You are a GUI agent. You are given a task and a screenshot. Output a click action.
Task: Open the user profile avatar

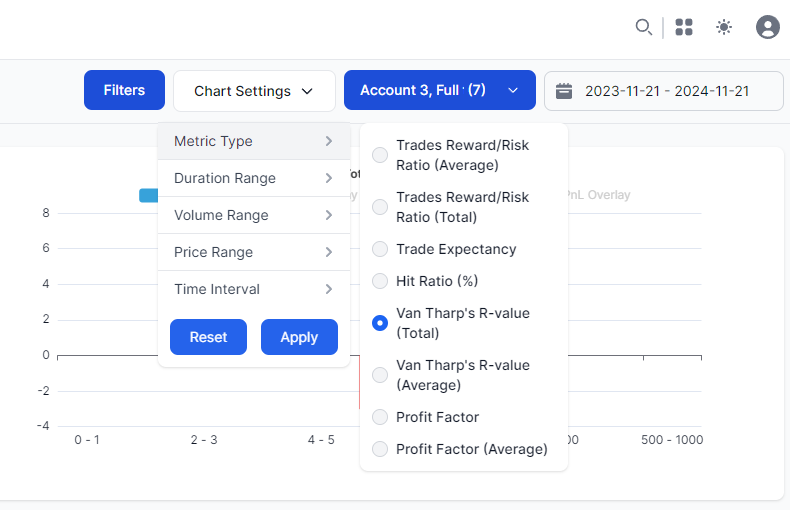click(768, 27)
